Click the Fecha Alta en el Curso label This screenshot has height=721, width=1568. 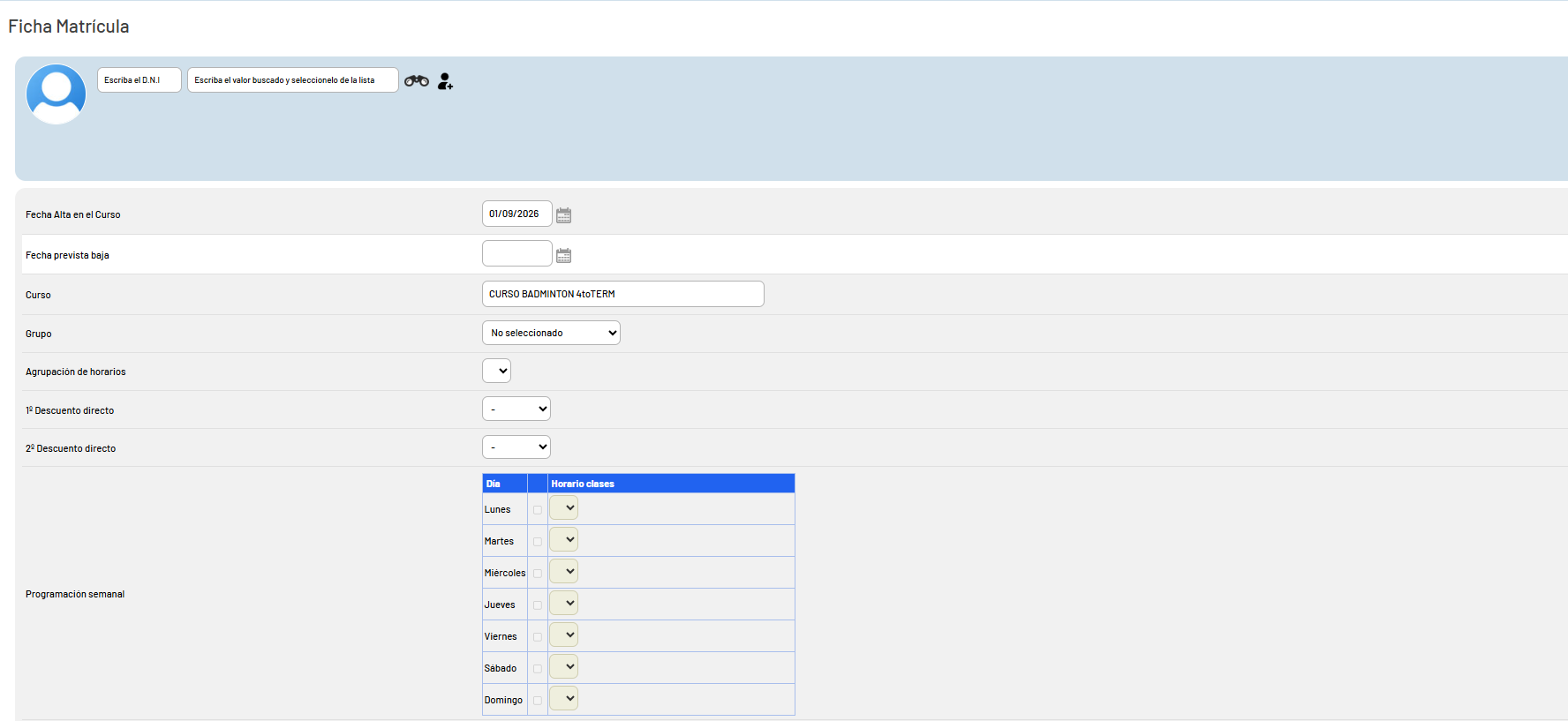(73, 214)
